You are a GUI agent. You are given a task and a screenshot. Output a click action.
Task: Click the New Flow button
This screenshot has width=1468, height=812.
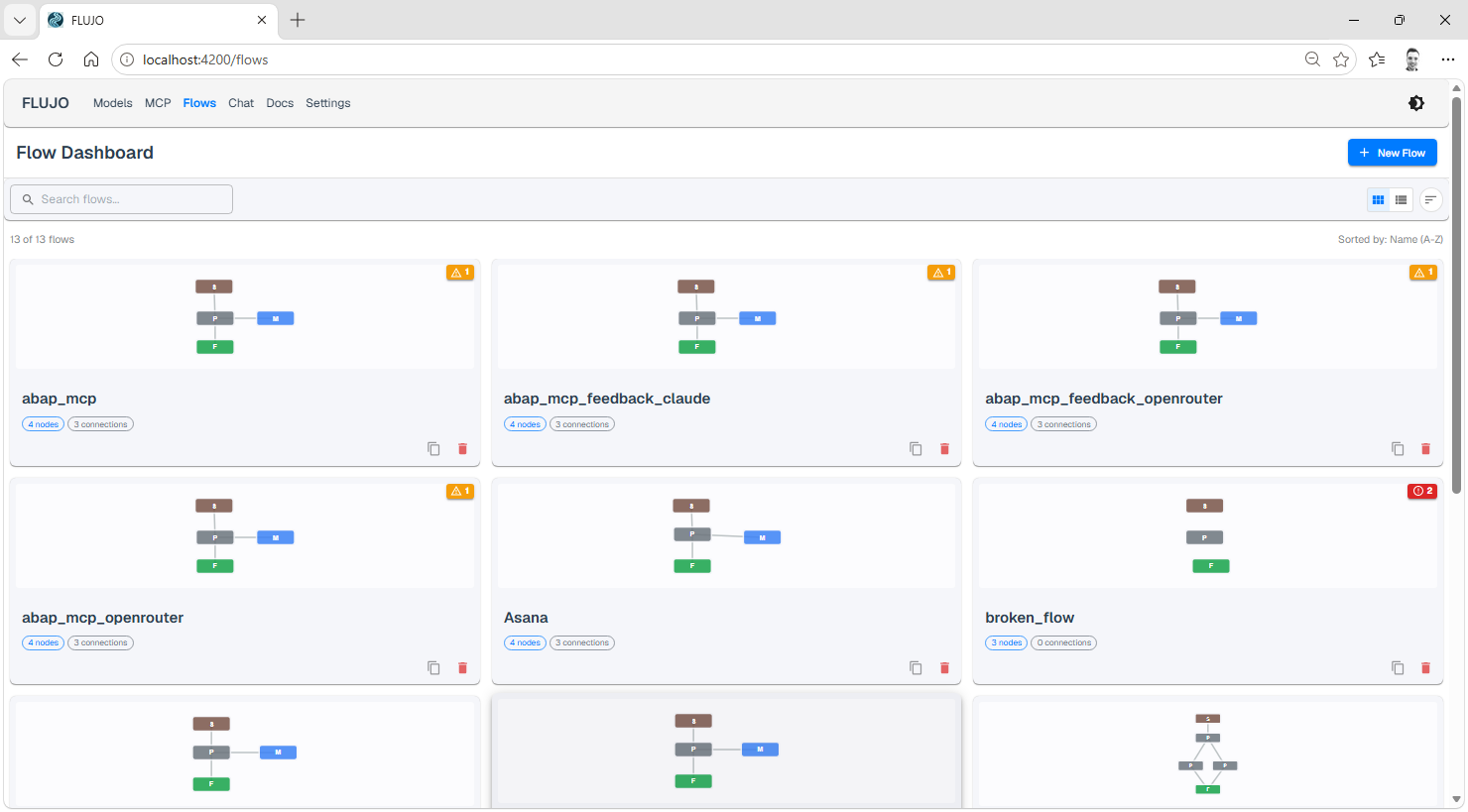point(1393,153)
